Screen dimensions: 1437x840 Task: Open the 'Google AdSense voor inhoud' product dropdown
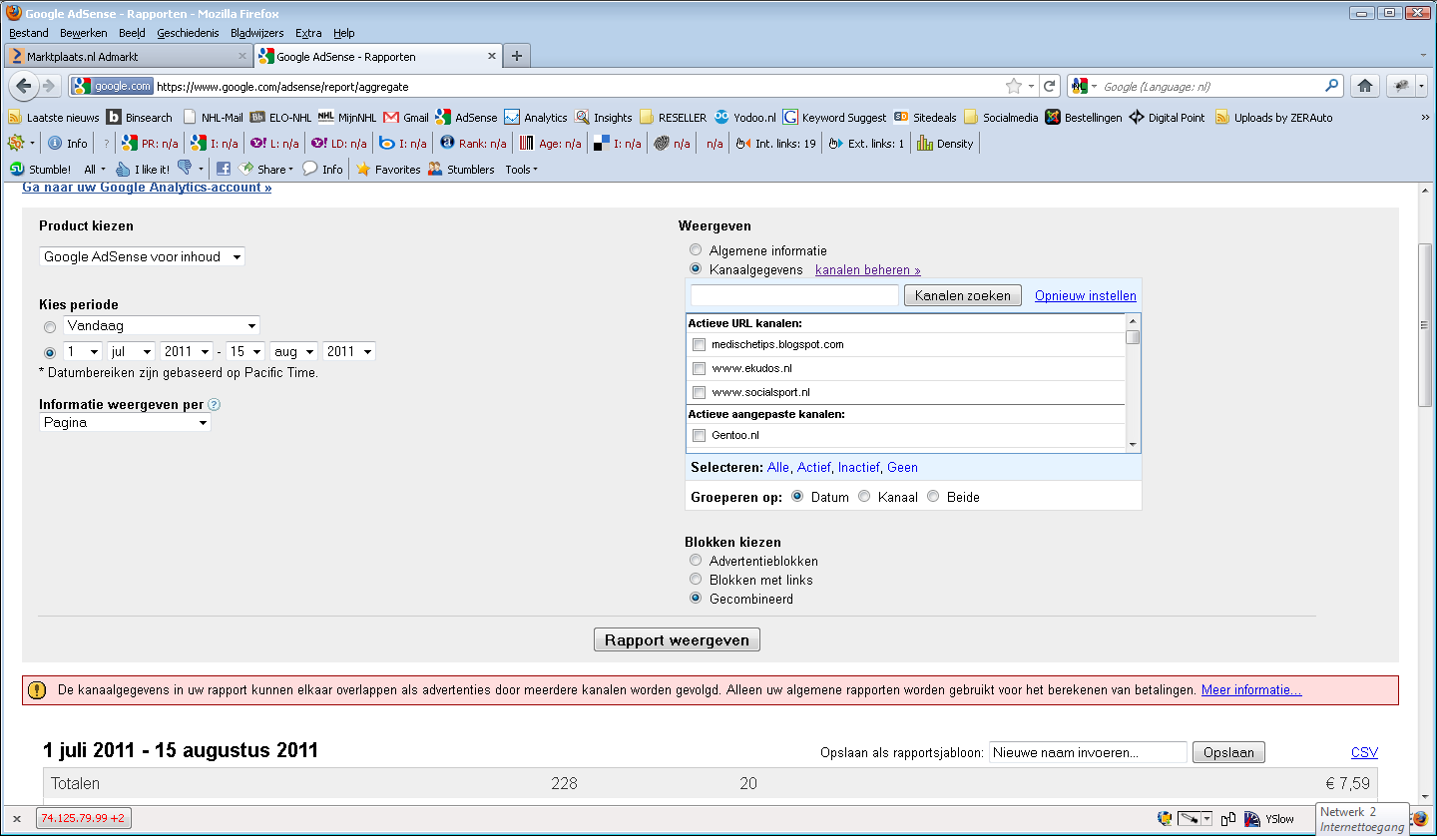(x=142, y=256)
